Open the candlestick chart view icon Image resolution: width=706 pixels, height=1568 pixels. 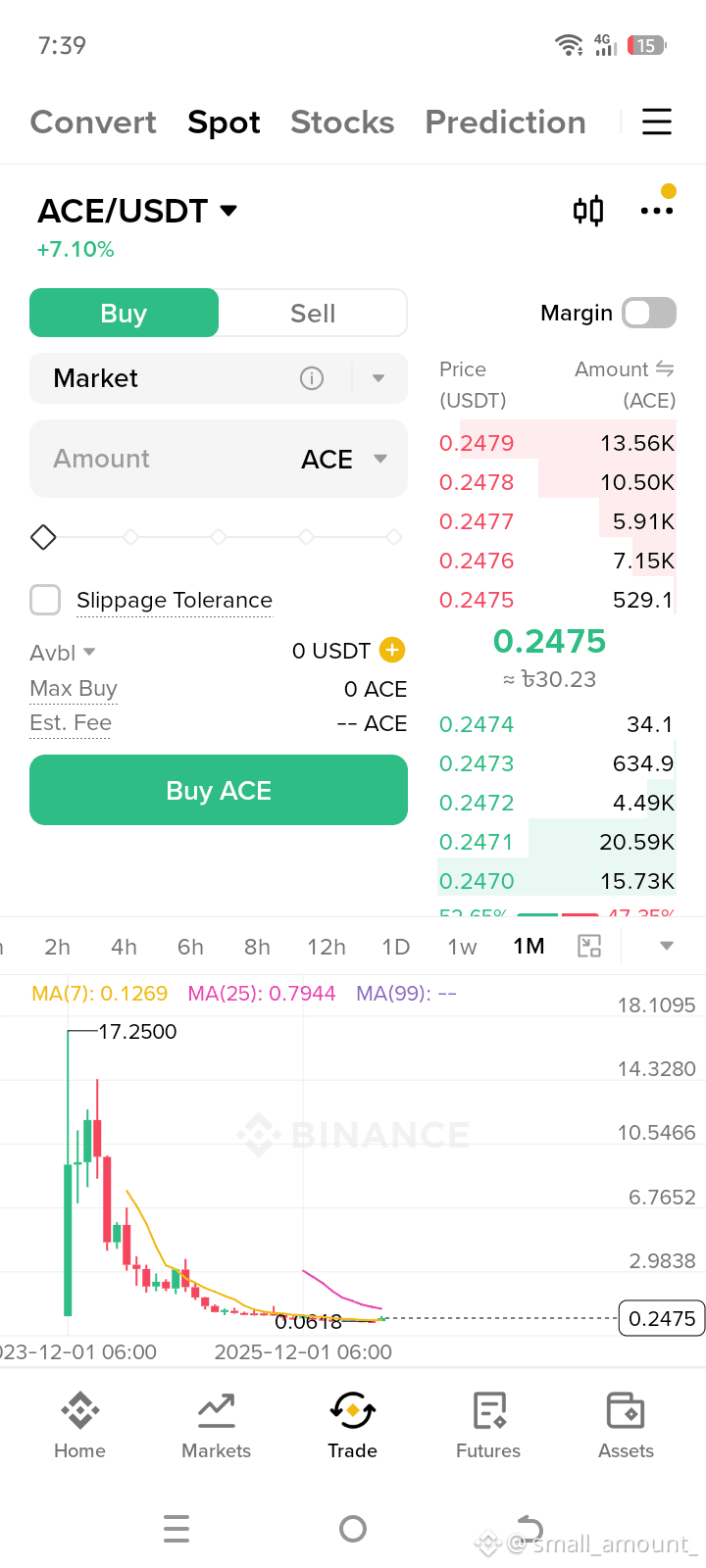click(x=588, y=211)
